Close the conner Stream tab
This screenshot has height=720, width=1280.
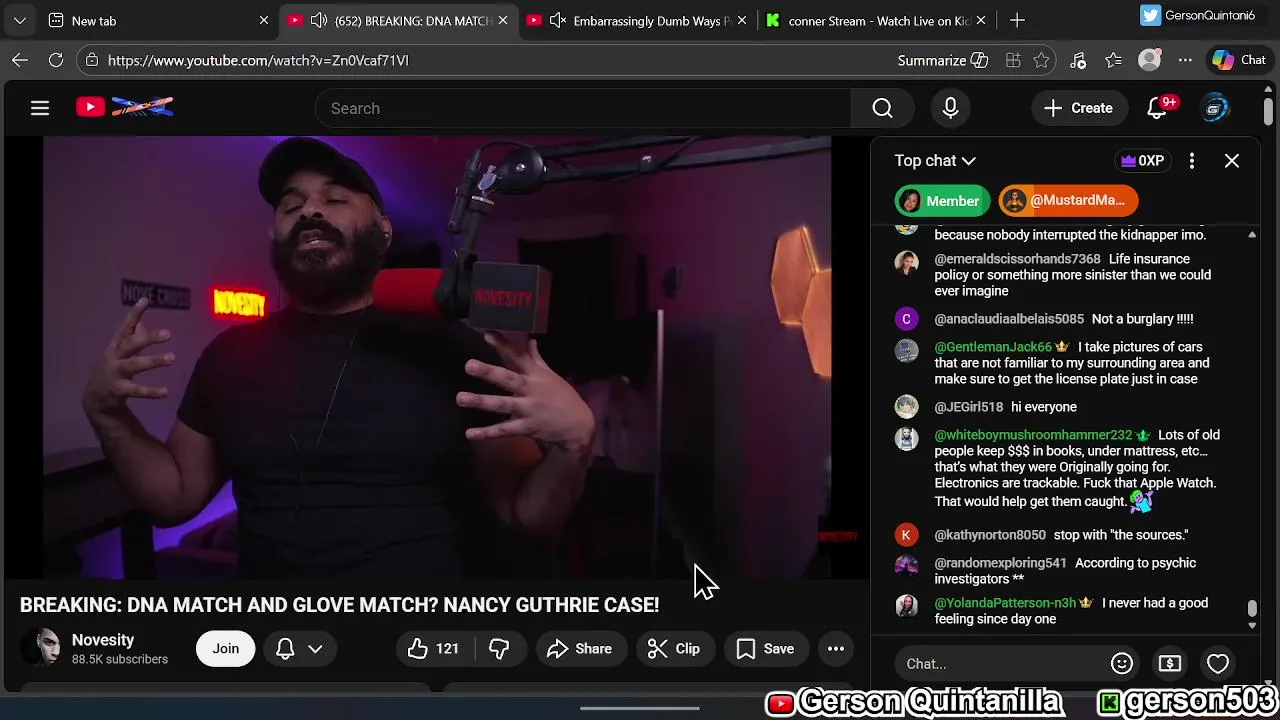(x=981, y=20)
